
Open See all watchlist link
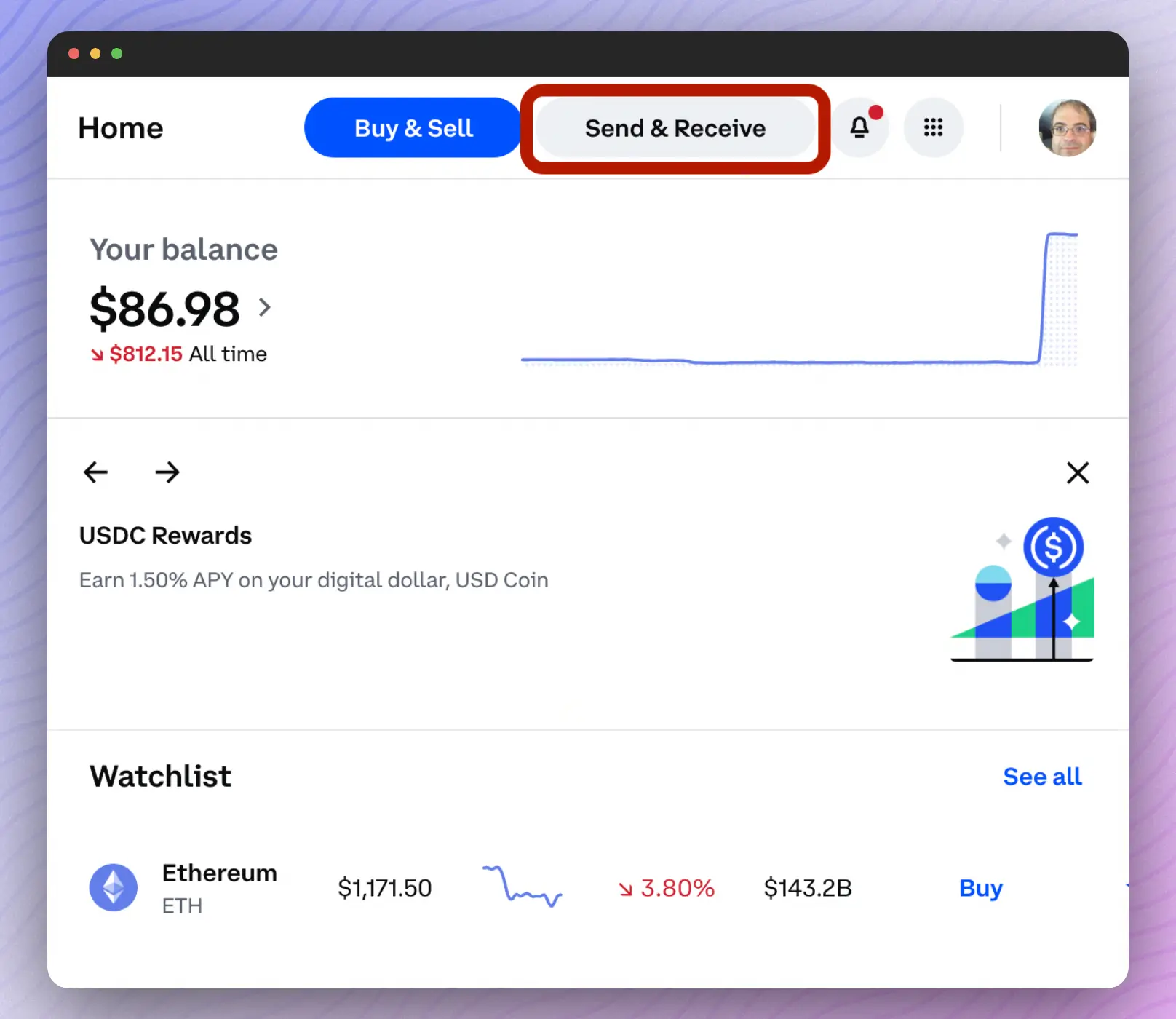pos(1042,777)
